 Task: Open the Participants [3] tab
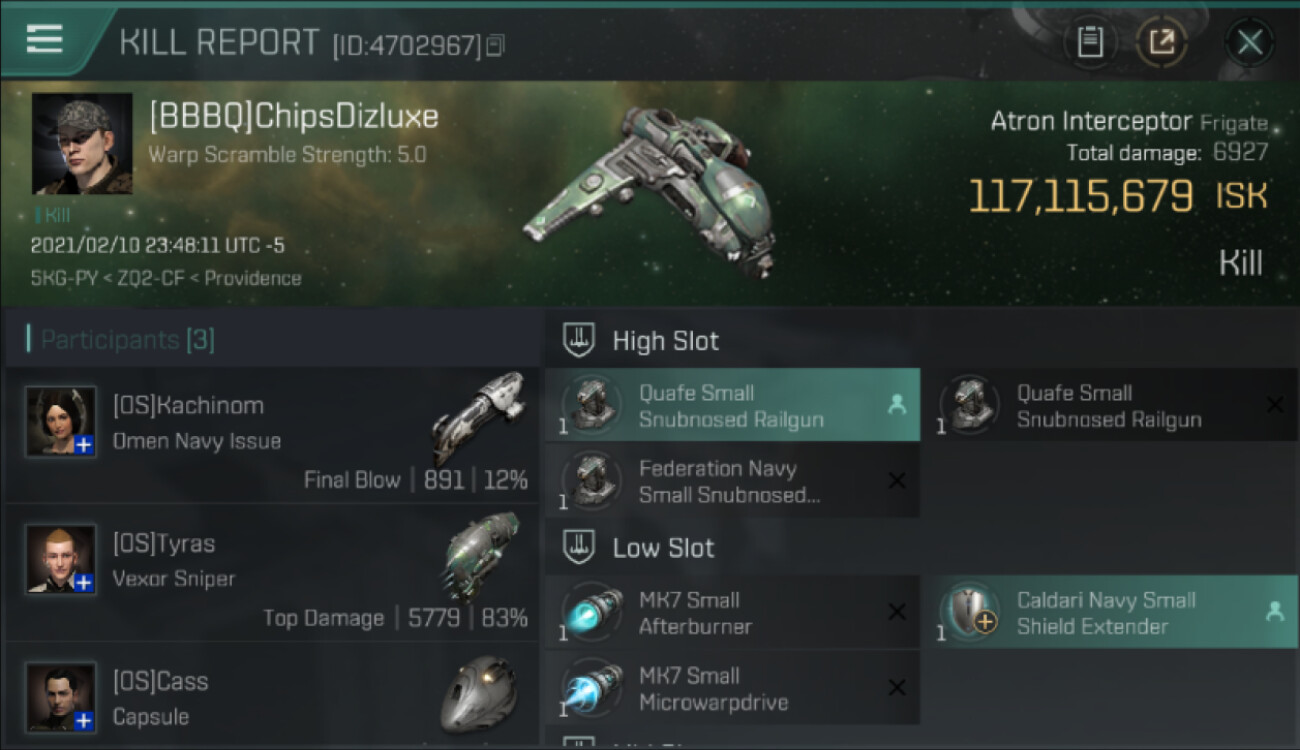coord(127,340)
